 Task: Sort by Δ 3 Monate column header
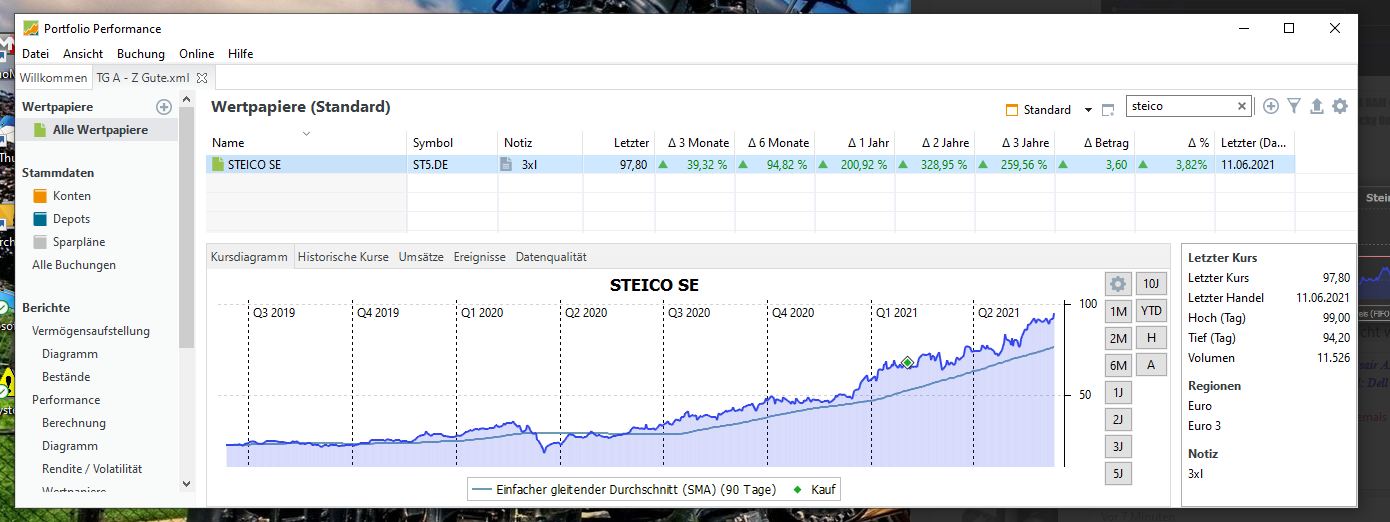click(x=695, y=143)
